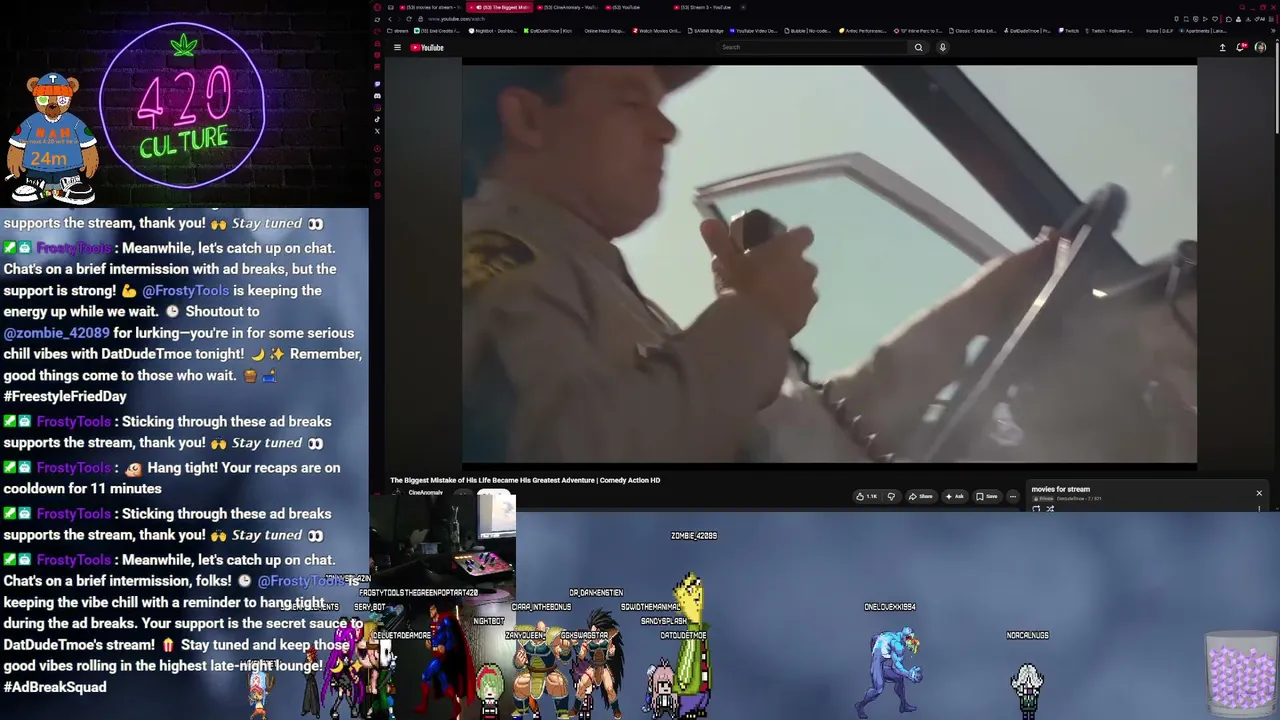Focus the YouTube search field

tap(814, 47)
